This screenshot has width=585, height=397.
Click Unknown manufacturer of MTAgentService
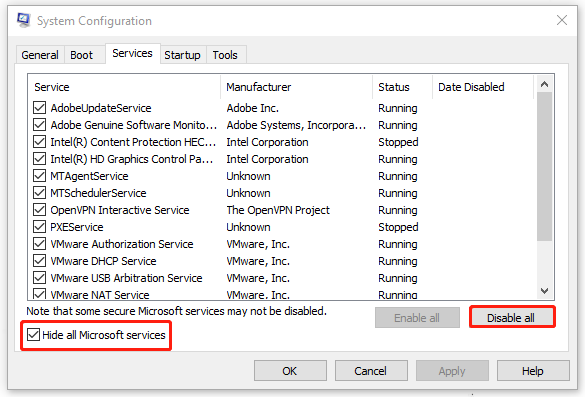coord(248,176)
